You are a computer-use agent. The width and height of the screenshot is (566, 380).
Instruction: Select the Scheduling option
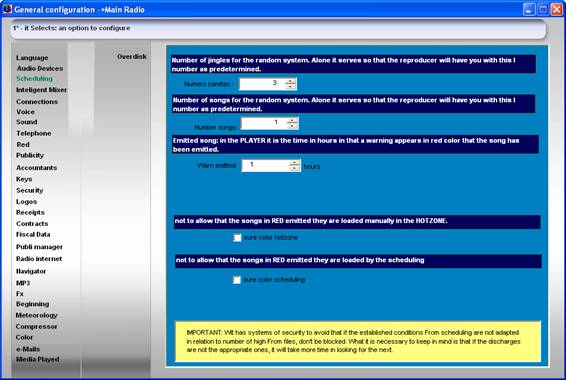pos(34,78)
